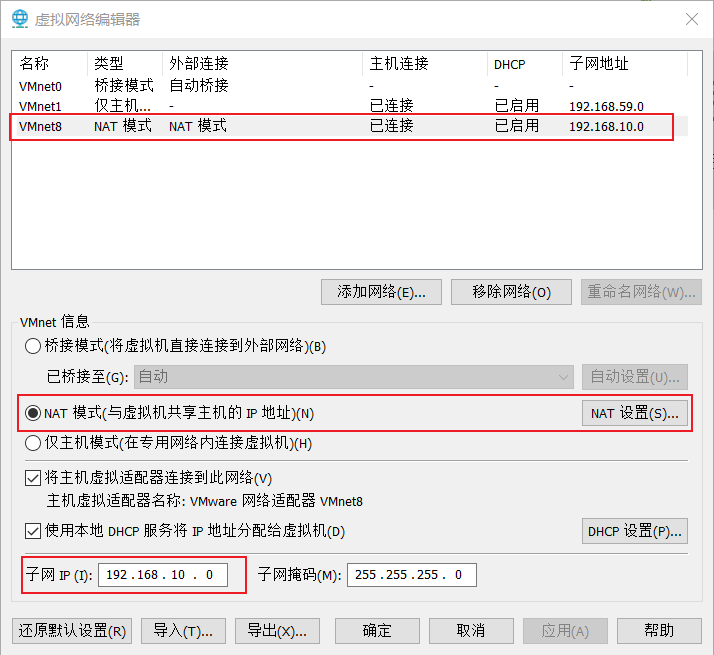714x655 pixels.
Task: Click 还原默认设置(R) button
Action: tap(72, 631)
